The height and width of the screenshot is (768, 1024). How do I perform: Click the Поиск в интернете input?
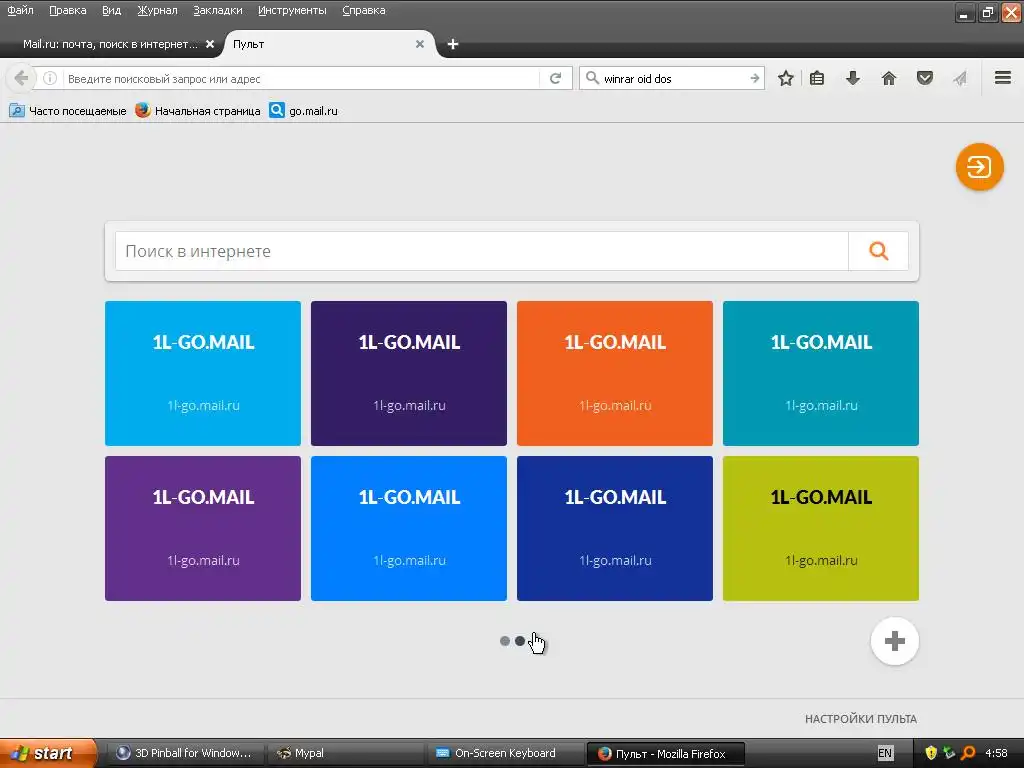pos(482,251)
